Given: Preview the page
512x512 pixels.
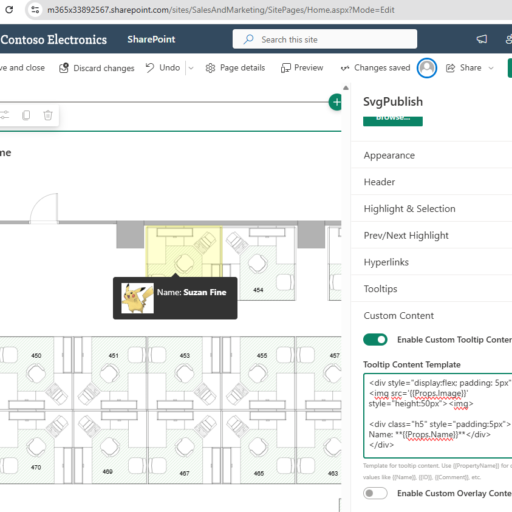Looking at the screenshot, I should click(x=302, y=68).
